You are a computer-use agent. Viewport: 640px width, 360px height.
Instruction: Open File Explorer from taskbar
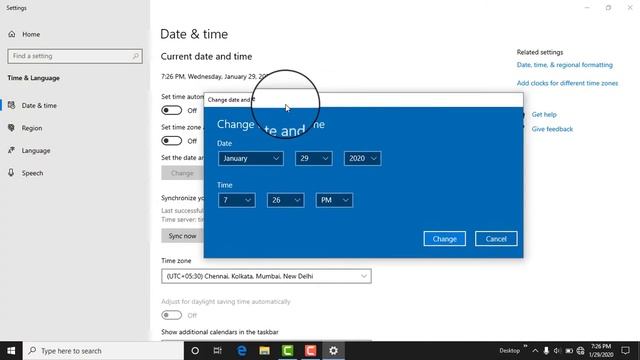click(x=264, y=351)
